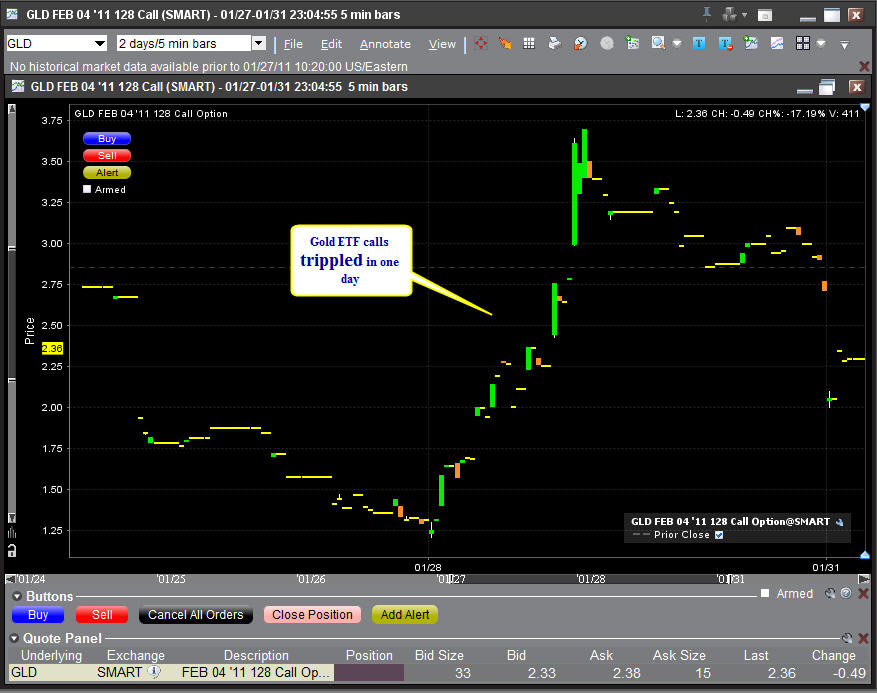Click the vertical price scale slider up arrow
Image resolution: width=877 pixels, height=693 pixels.
(12, 109)
